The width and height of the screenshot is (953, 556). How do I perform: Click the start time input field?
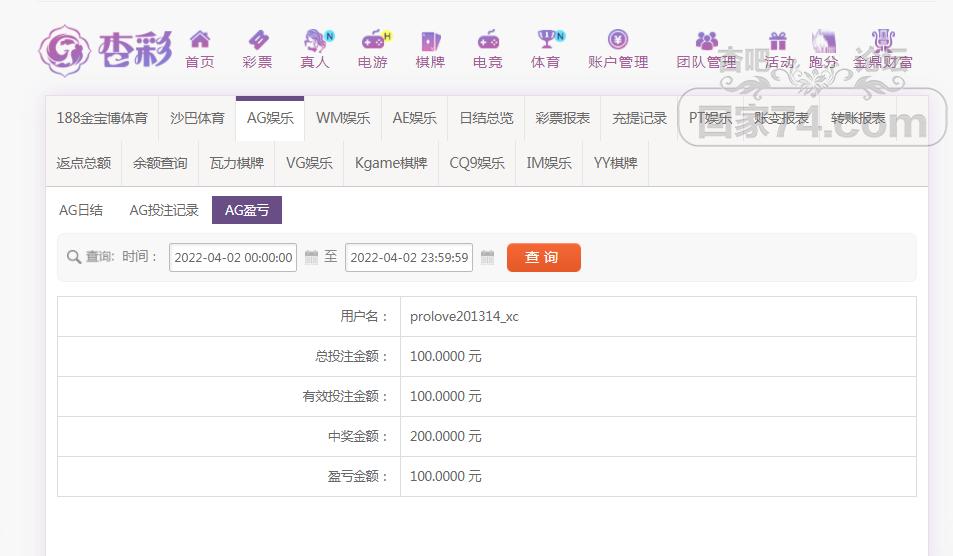click(x=233, y=258)
